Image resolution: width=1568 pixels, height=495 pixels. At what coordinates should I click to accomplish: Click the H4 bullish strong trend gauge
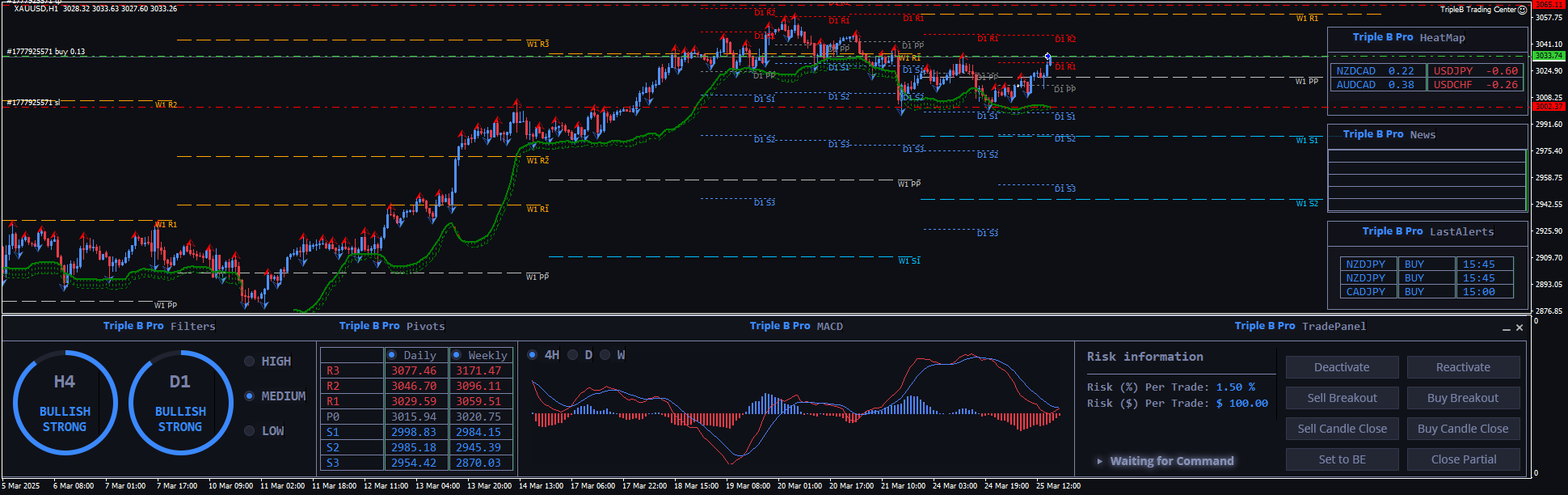point(65,403)
